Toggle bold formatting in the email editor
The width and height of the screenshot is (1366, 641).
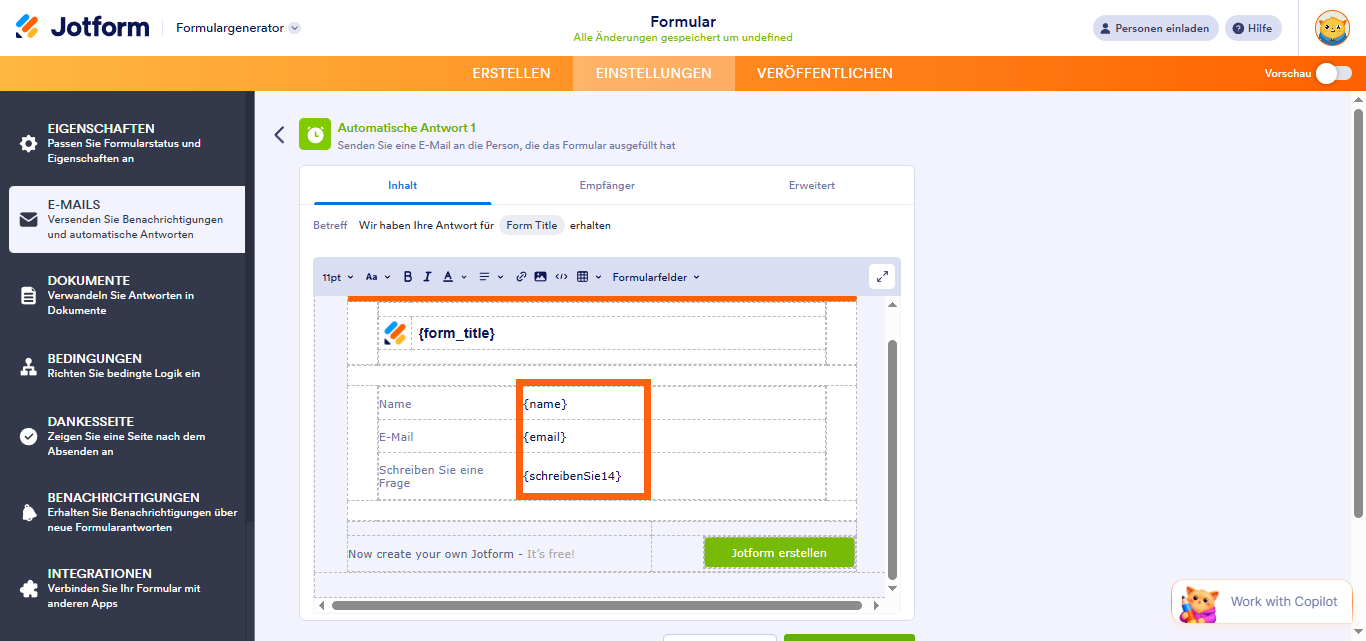pyautogui.click(x=407, y=277)
